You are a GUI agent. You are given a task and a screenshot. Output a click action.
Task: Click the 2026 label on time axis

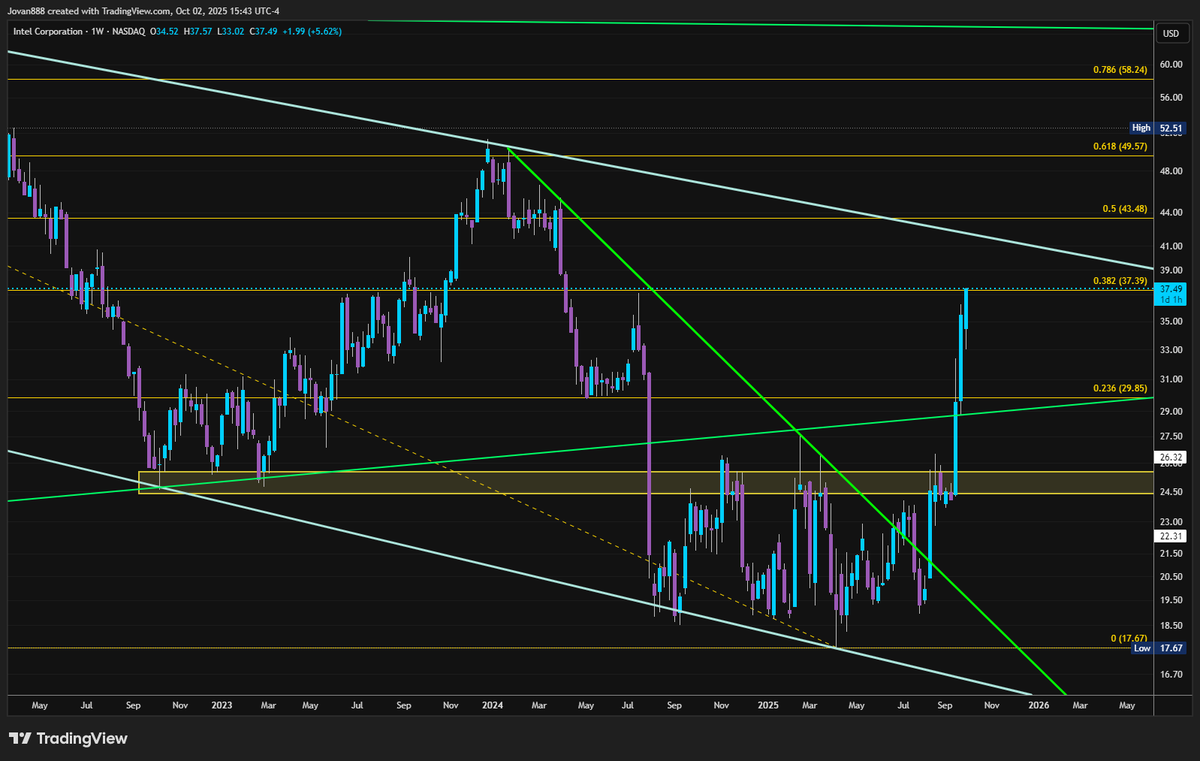(x=1039, y=705)
